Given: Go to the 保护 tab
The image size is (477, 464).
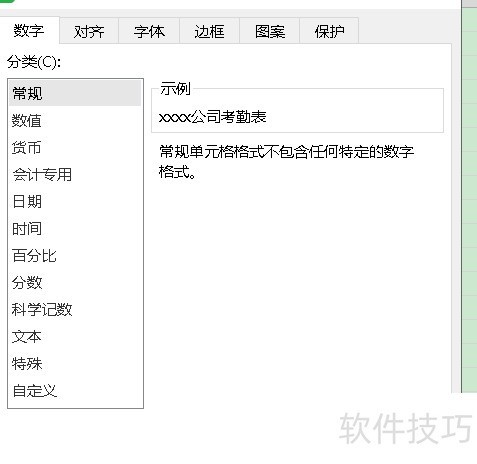Looking at the screenshot, I should pyautogui.click(x=329, y=32).
